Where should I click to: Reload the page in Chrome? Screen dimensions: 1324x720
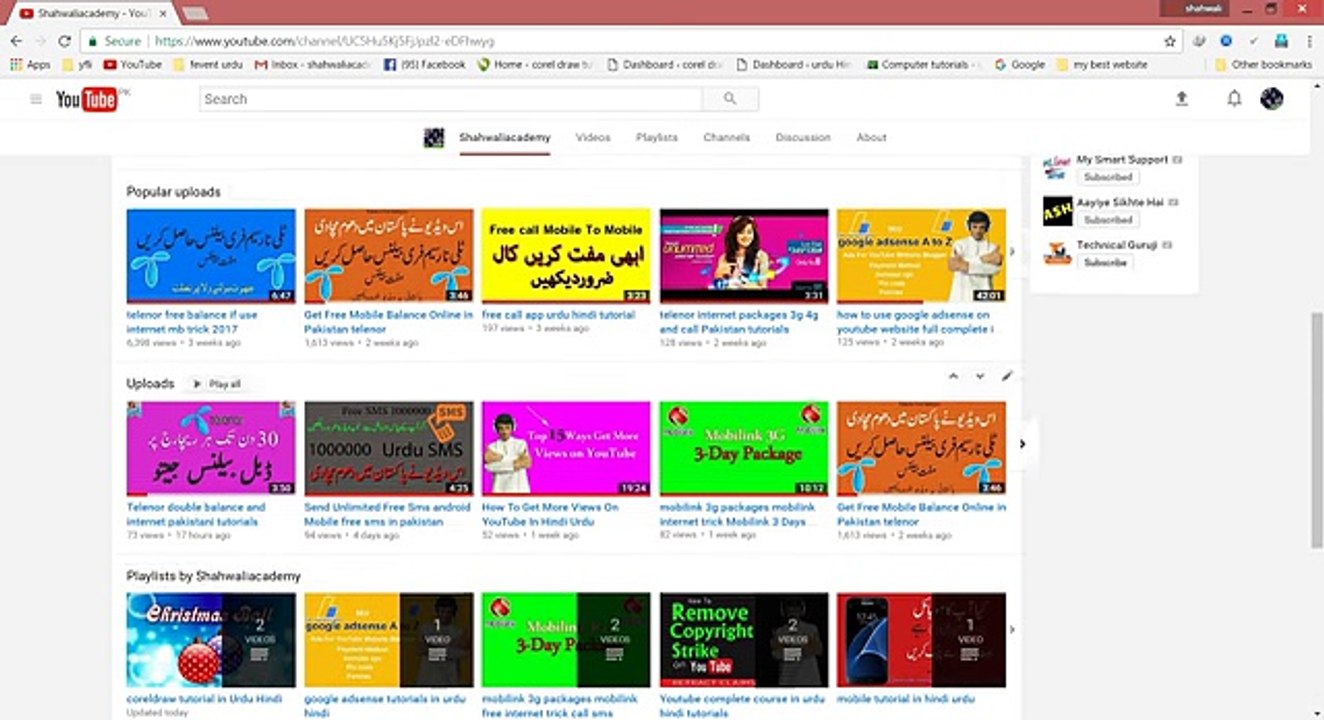[65, 41]
